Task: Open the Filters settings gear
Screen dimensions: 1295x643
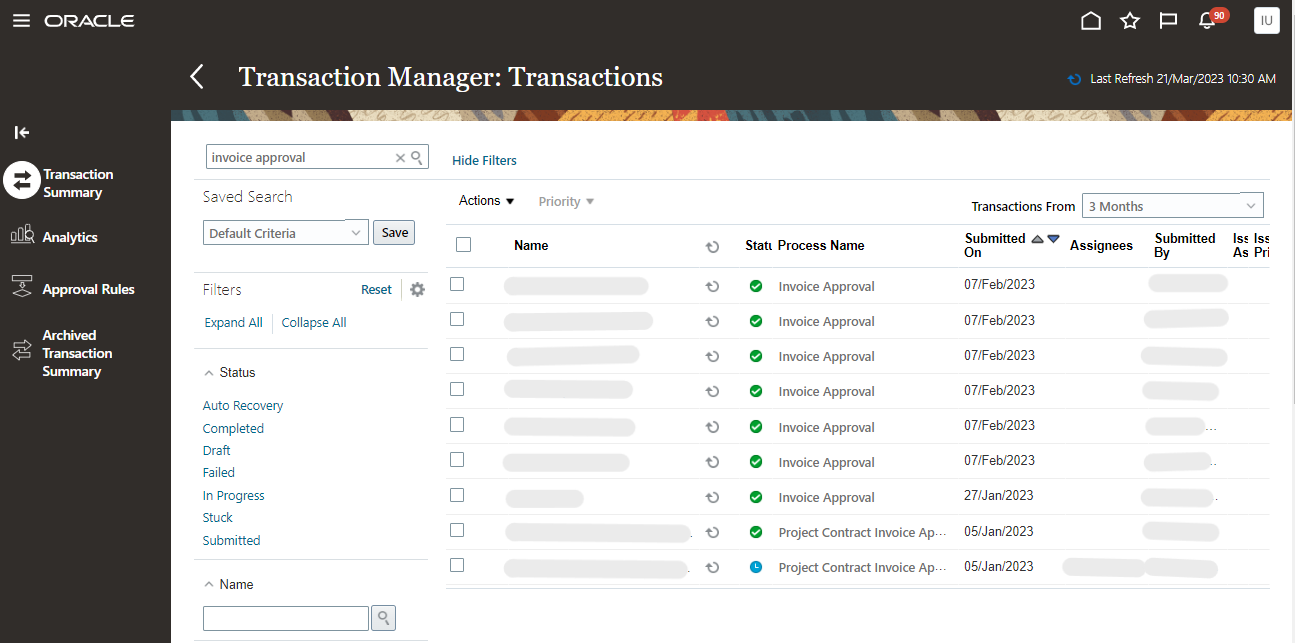Action: 417,289
